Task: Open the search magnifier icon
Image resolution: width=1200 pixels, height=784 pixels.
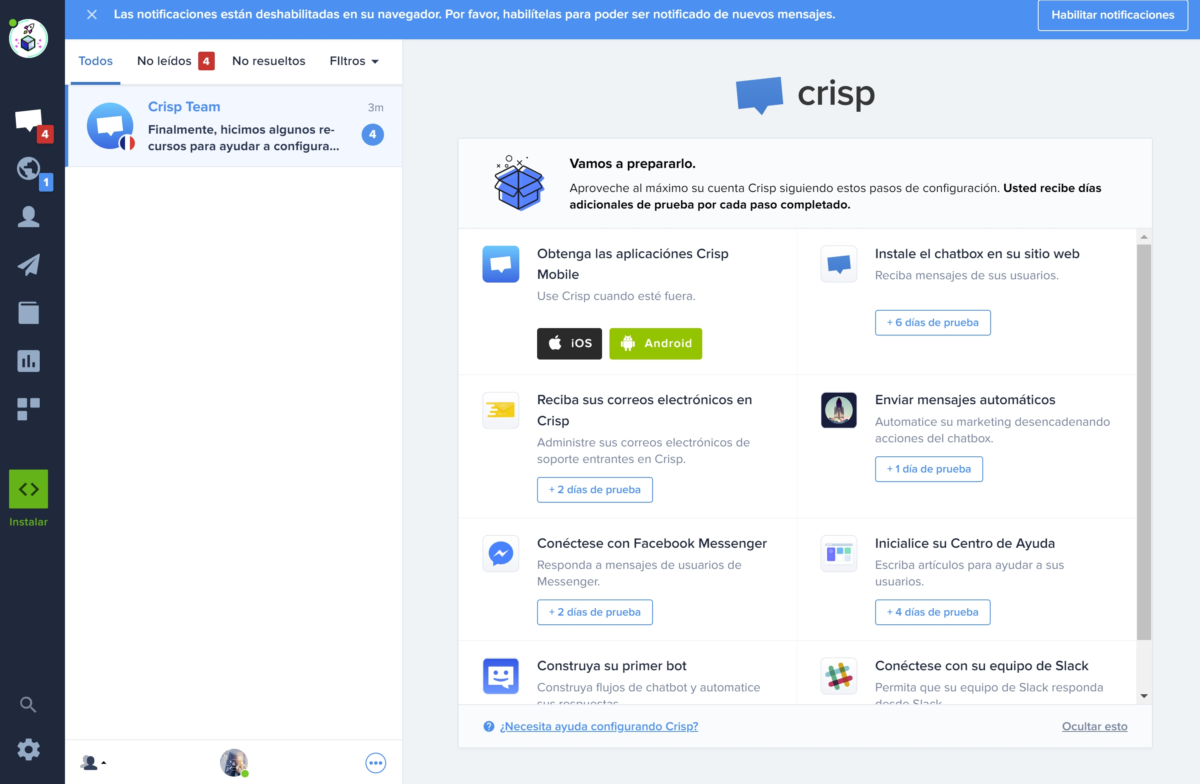Action: (29, 705)
